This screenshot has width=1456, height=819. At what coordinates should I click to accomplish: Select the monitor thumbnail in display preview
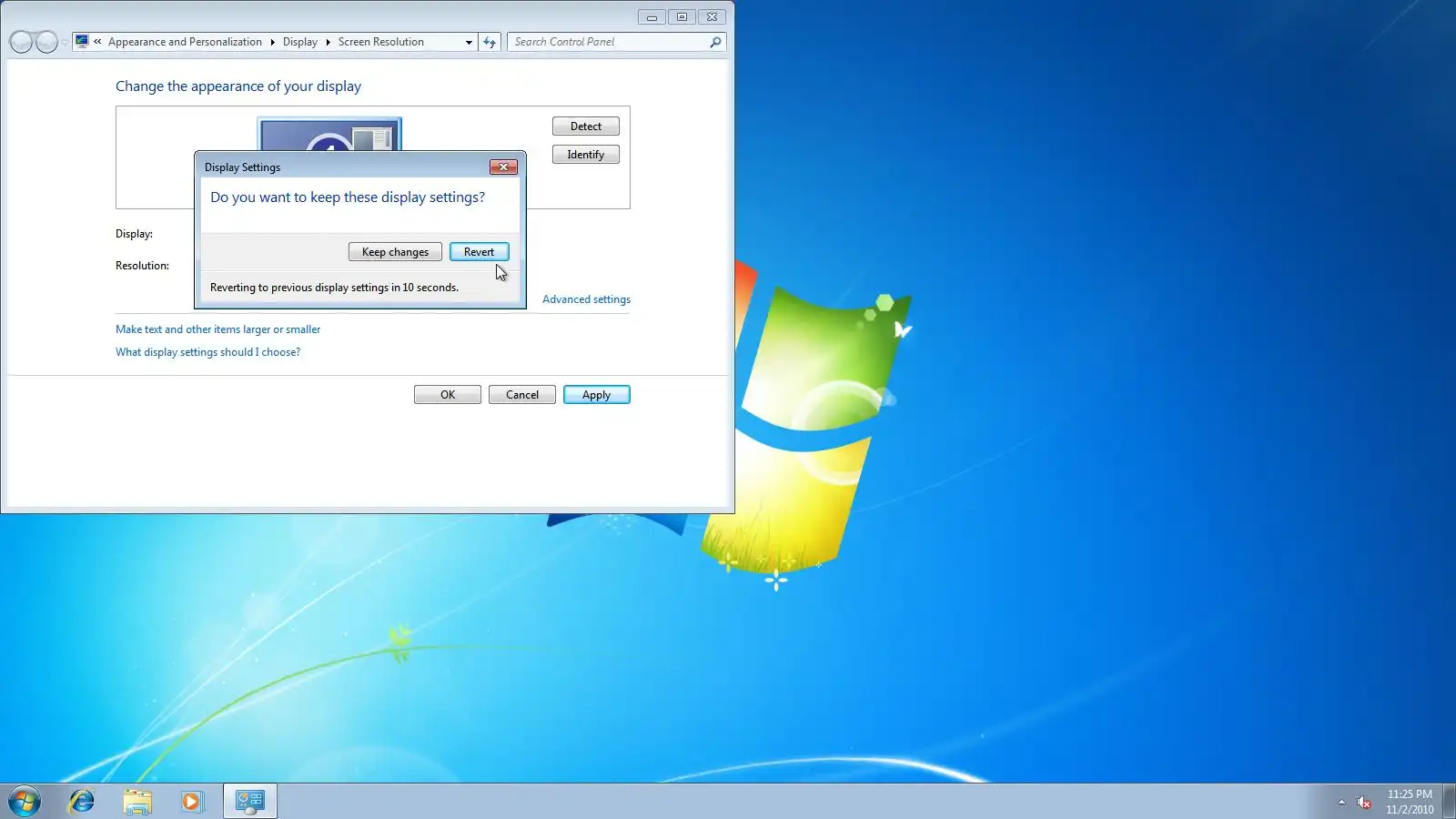(x=329, y=135)
